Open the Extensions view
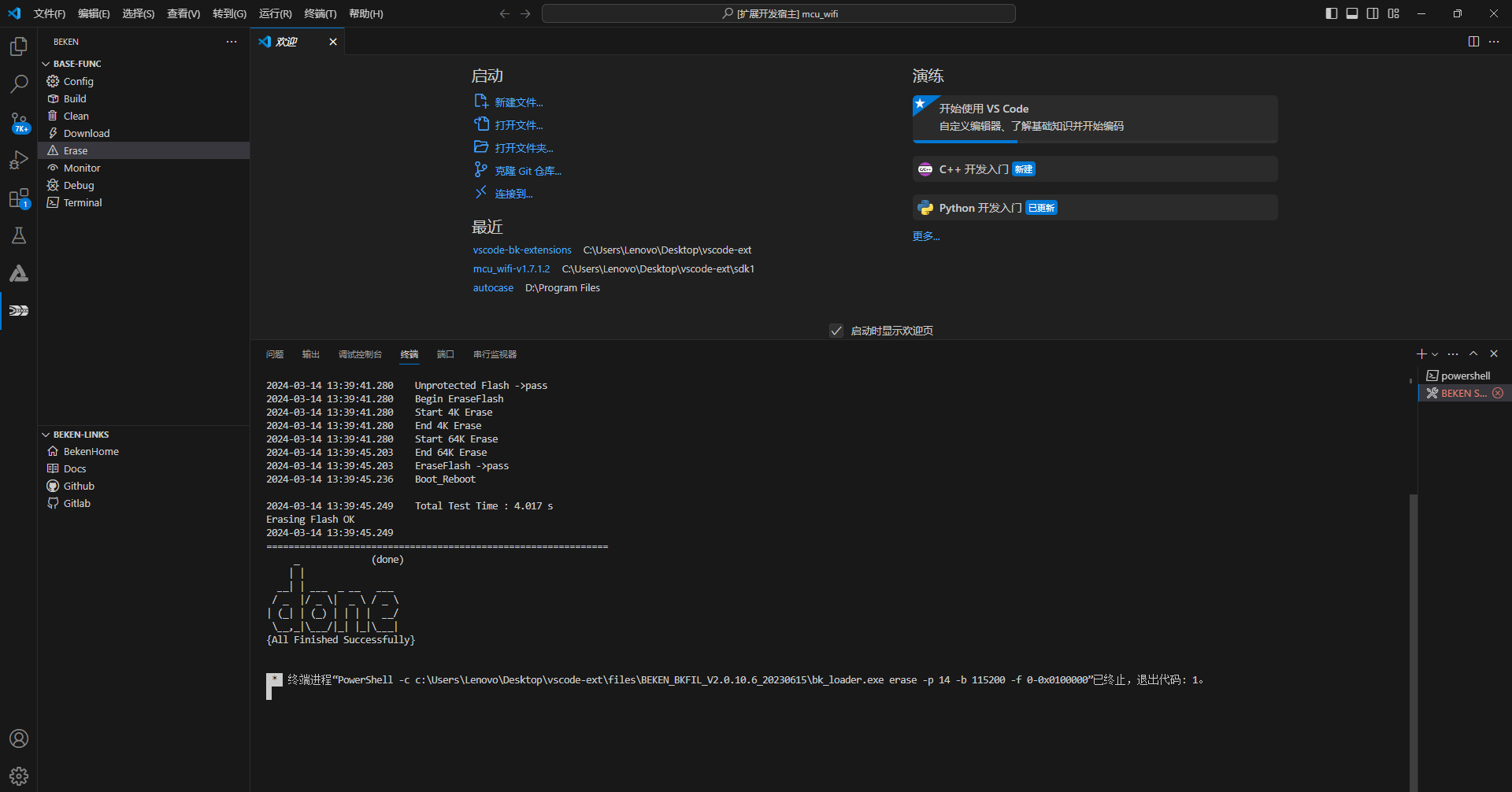 coord(19,198)
